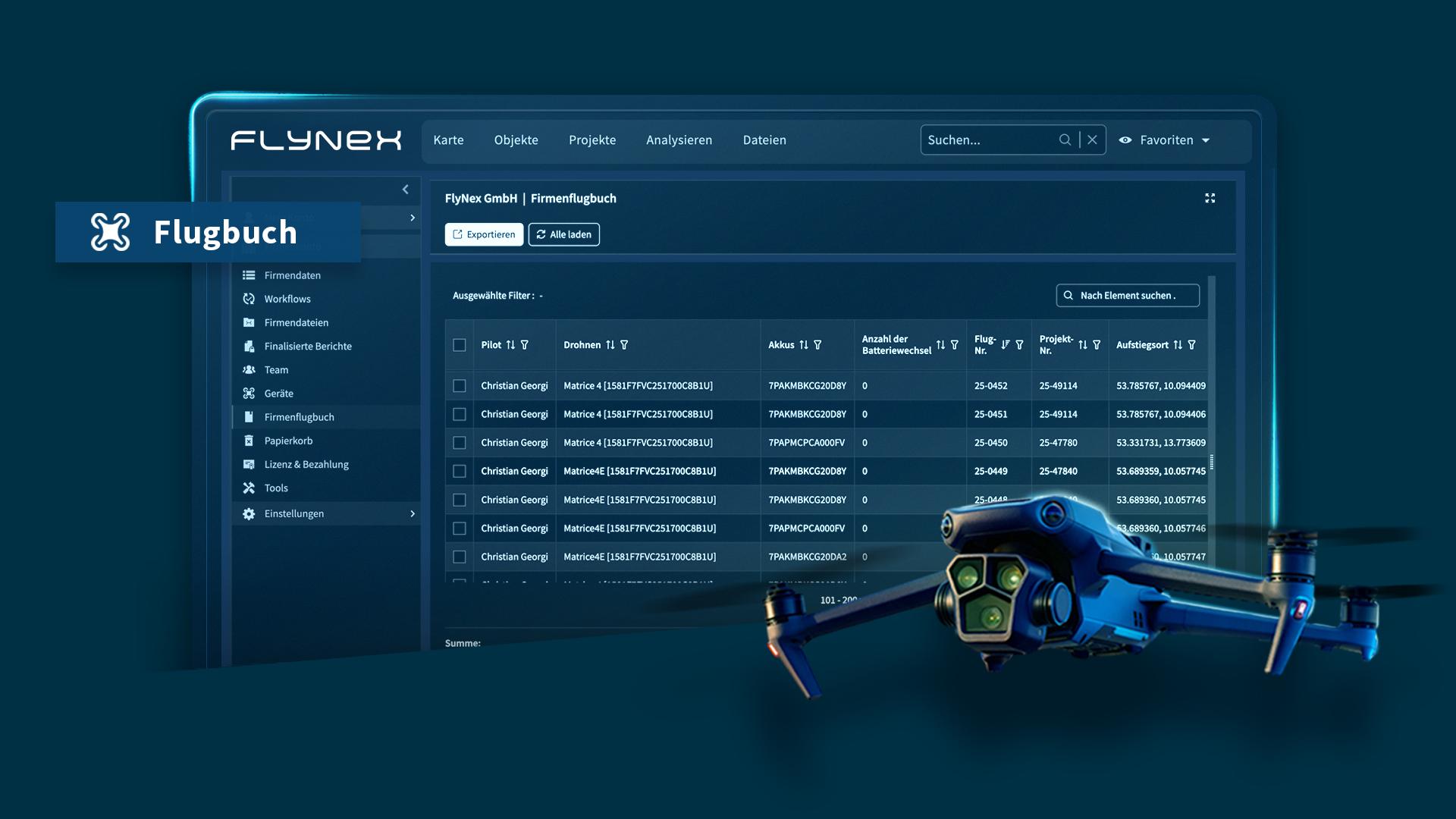Open the Projekte menu
The image size is (1456, 819).
pos(592,140)
